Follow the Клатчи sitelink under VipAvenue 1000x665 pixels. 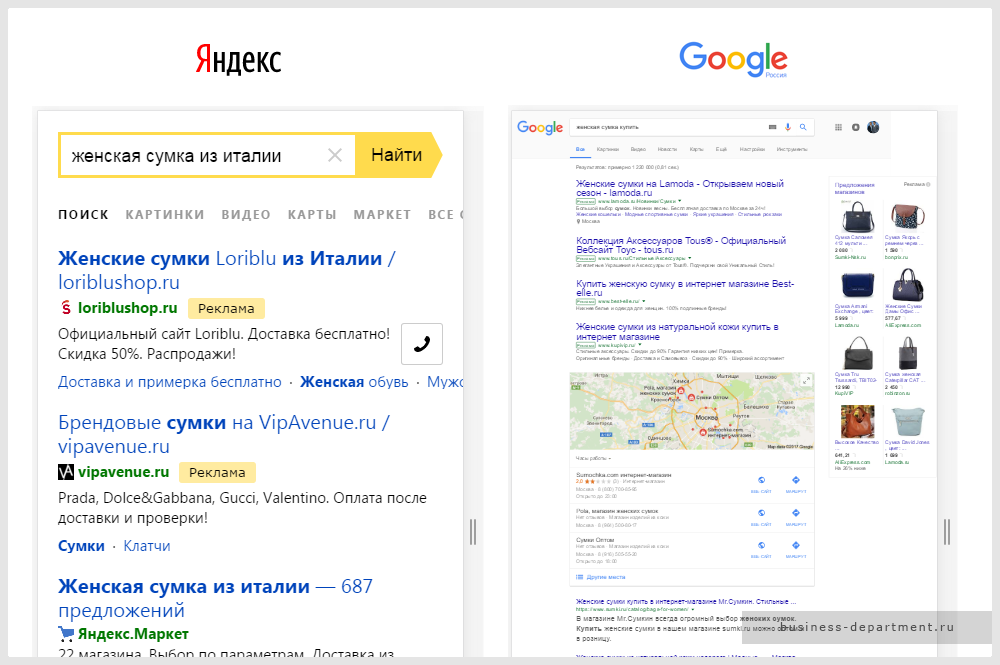tap(147, 546)
